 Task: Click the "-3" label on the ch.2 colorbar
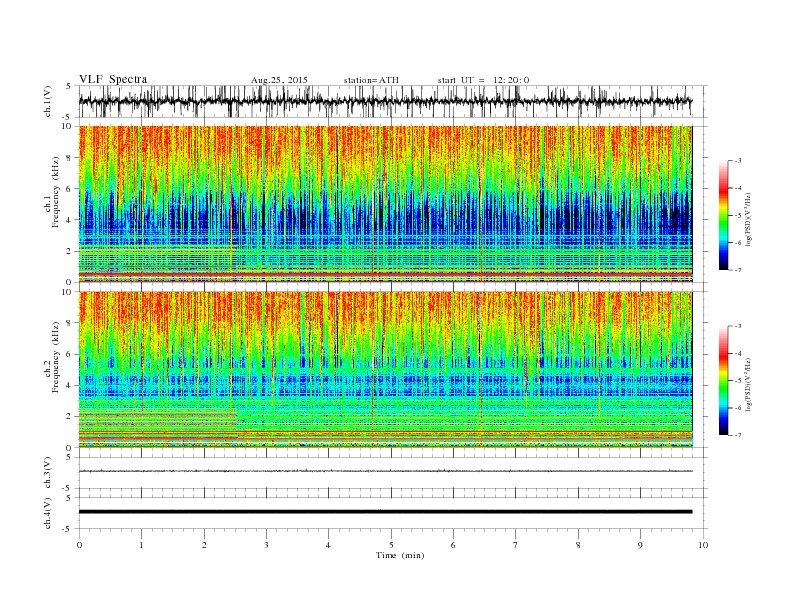(738, 326)
